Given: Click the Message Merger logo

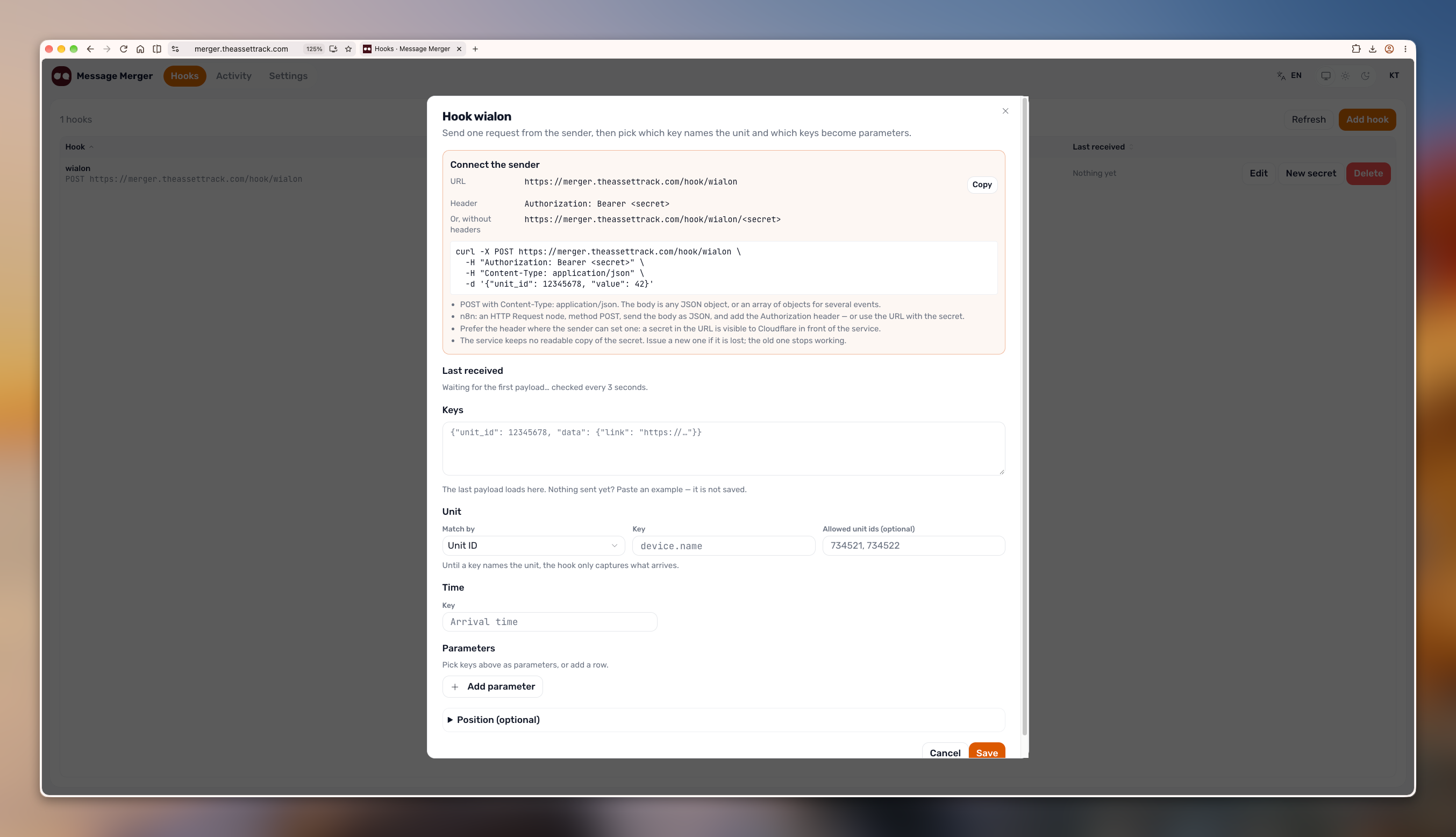Looking at the screenshot, I should coord(61,76).
